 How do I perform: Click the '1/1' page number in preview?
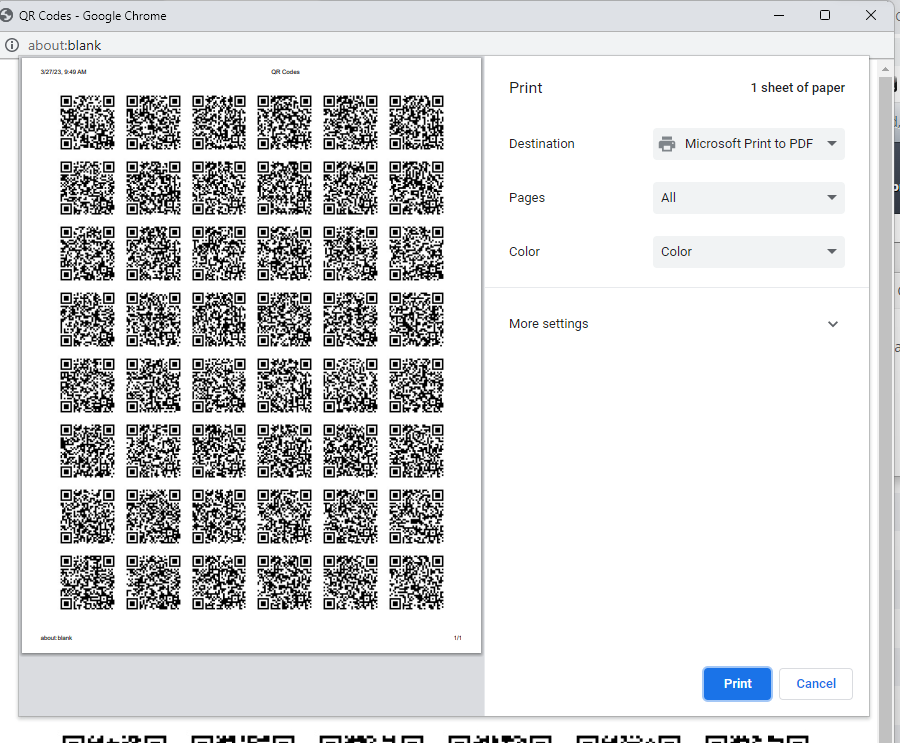pyautogui.click(x=457, y=638)
